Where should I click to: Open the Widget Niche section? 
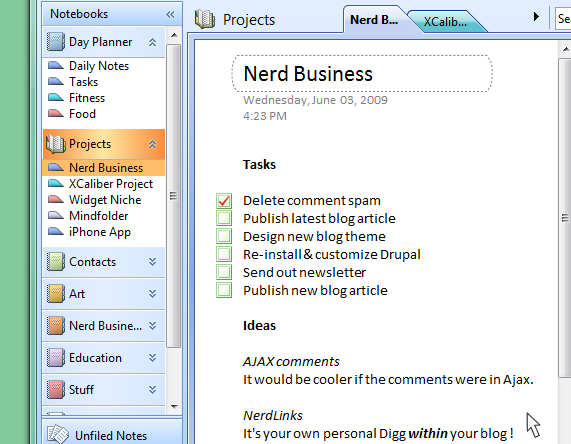pos(104,200)
